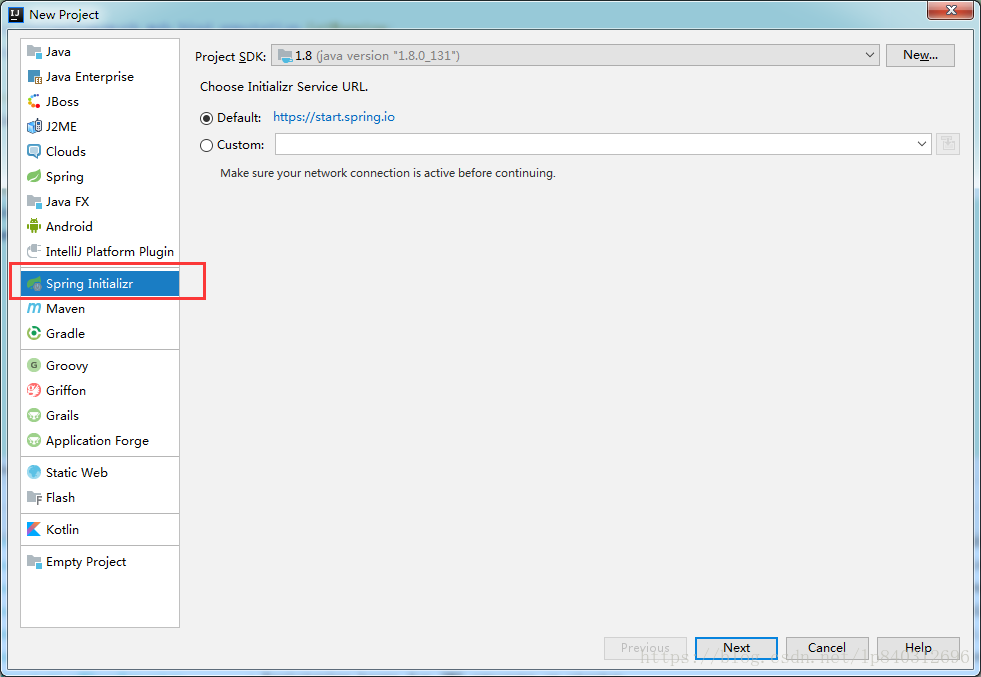Select the 'Java Enterprise' list label
Viewport: 981px width, 677px height.
(x=89, y=76)
